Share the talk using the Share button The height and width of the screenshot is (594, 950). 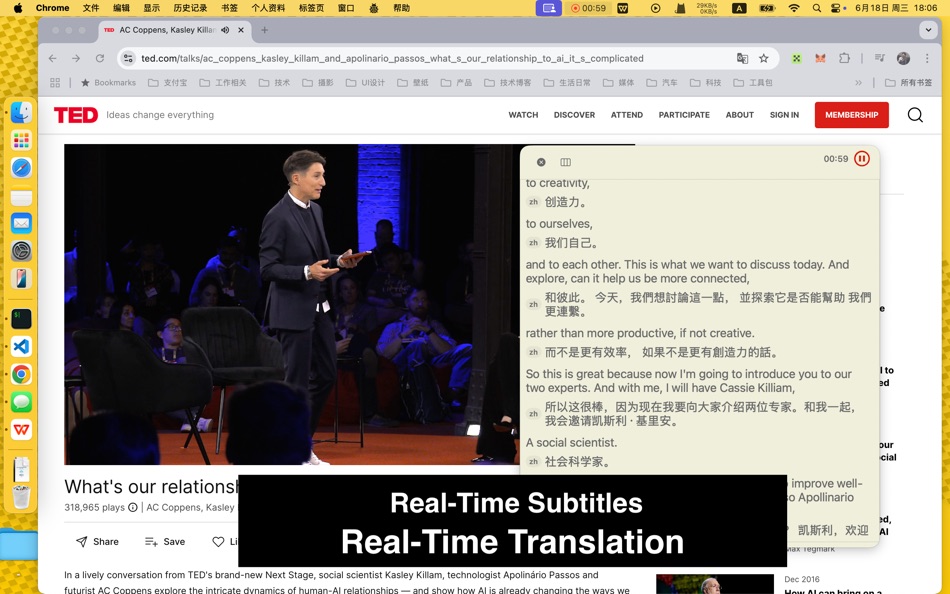click(97, 541)
